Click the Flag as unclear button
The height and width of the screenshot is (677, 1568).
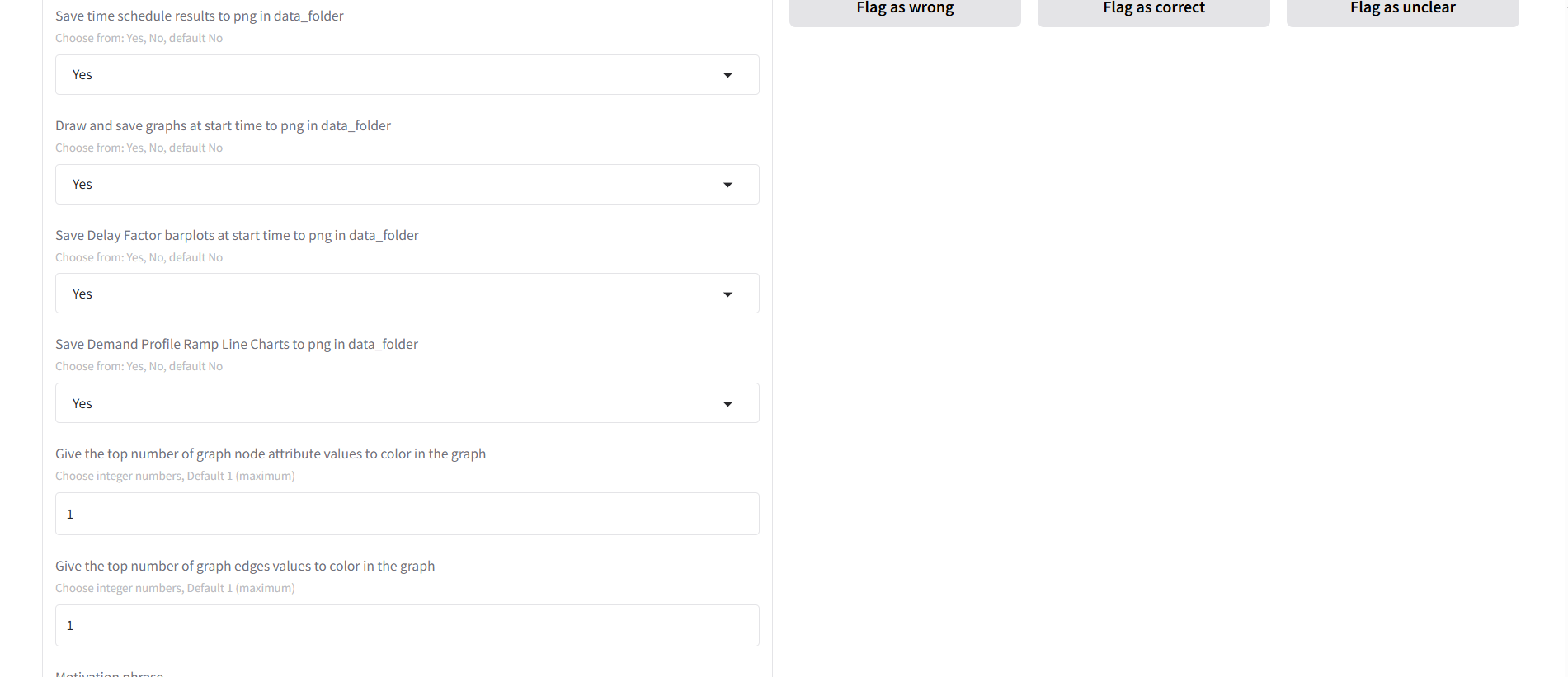click(x=1402, y=12)
